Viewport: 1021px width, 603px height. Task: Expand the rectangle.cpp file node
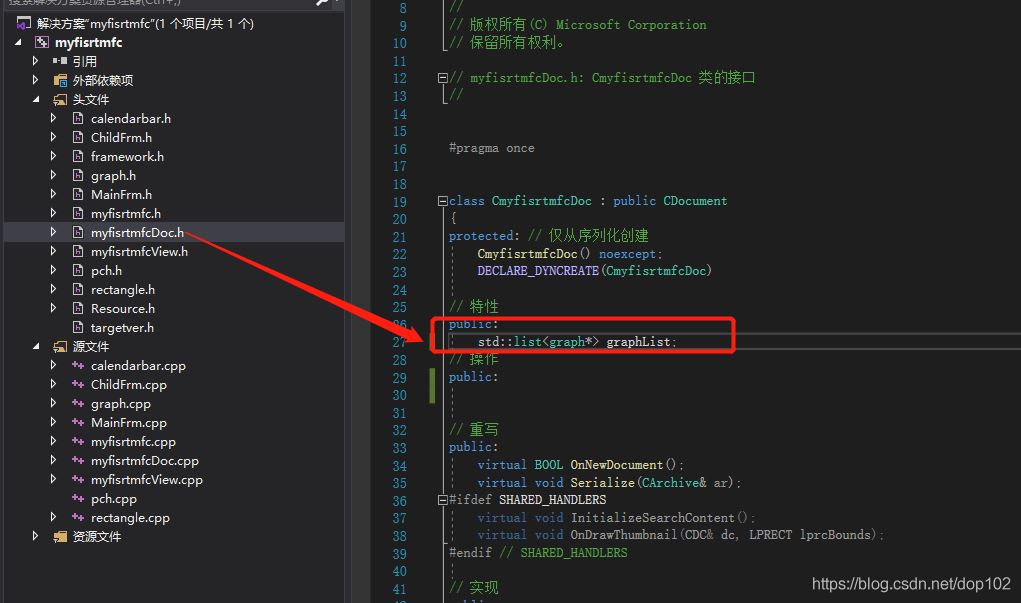[53, 518]
